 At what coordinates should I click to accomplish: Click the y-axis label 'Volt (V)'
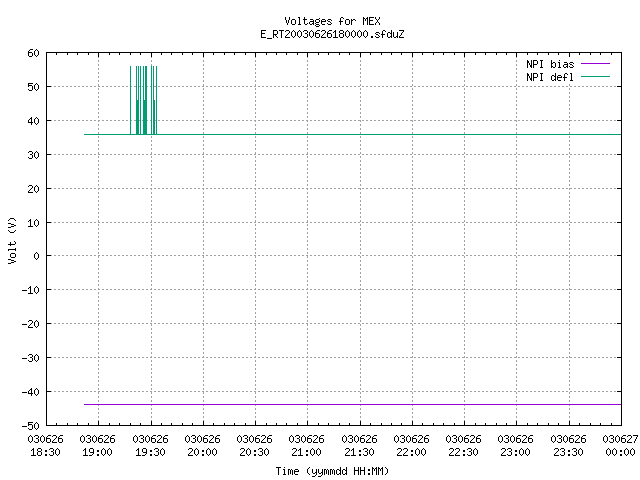pyautogui.click(x=12, y=240)
